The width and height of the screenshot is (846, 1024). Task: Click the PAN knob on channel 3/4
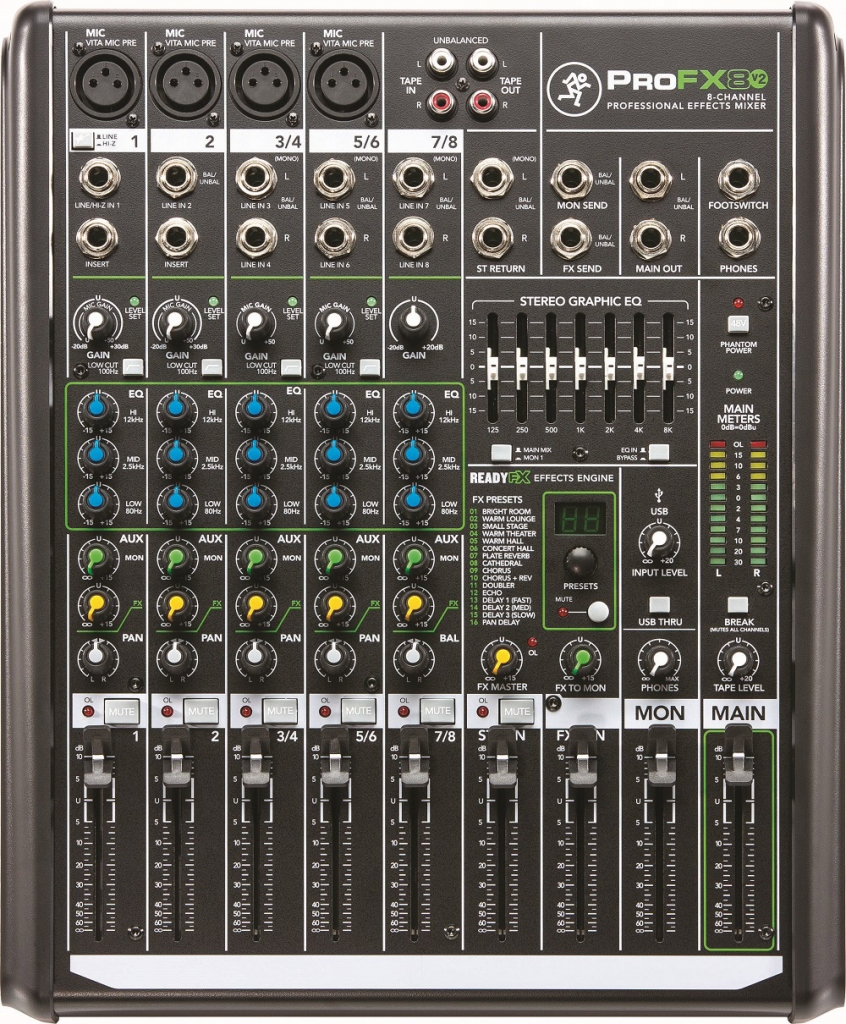click(257, 658)
